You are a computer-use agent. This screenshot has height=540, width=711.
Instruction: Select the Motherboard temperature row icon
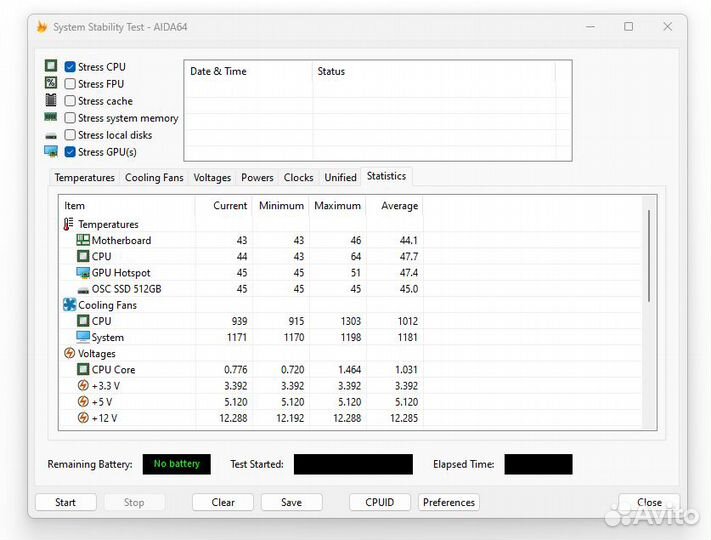pyautogui.click(x=83, y=240)
